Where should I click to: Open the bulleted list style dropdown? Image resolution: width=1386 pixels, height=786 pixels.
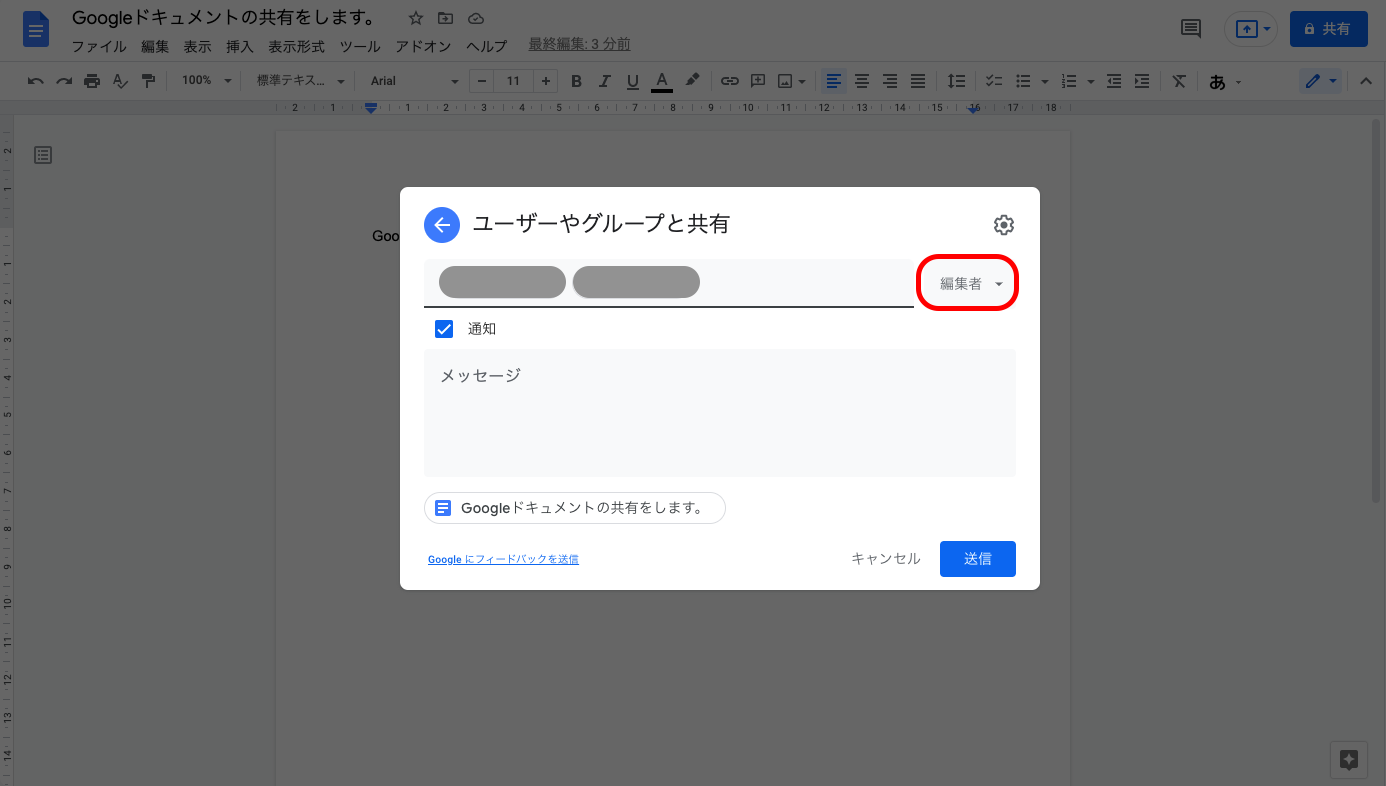click(x=1044, y=81)
